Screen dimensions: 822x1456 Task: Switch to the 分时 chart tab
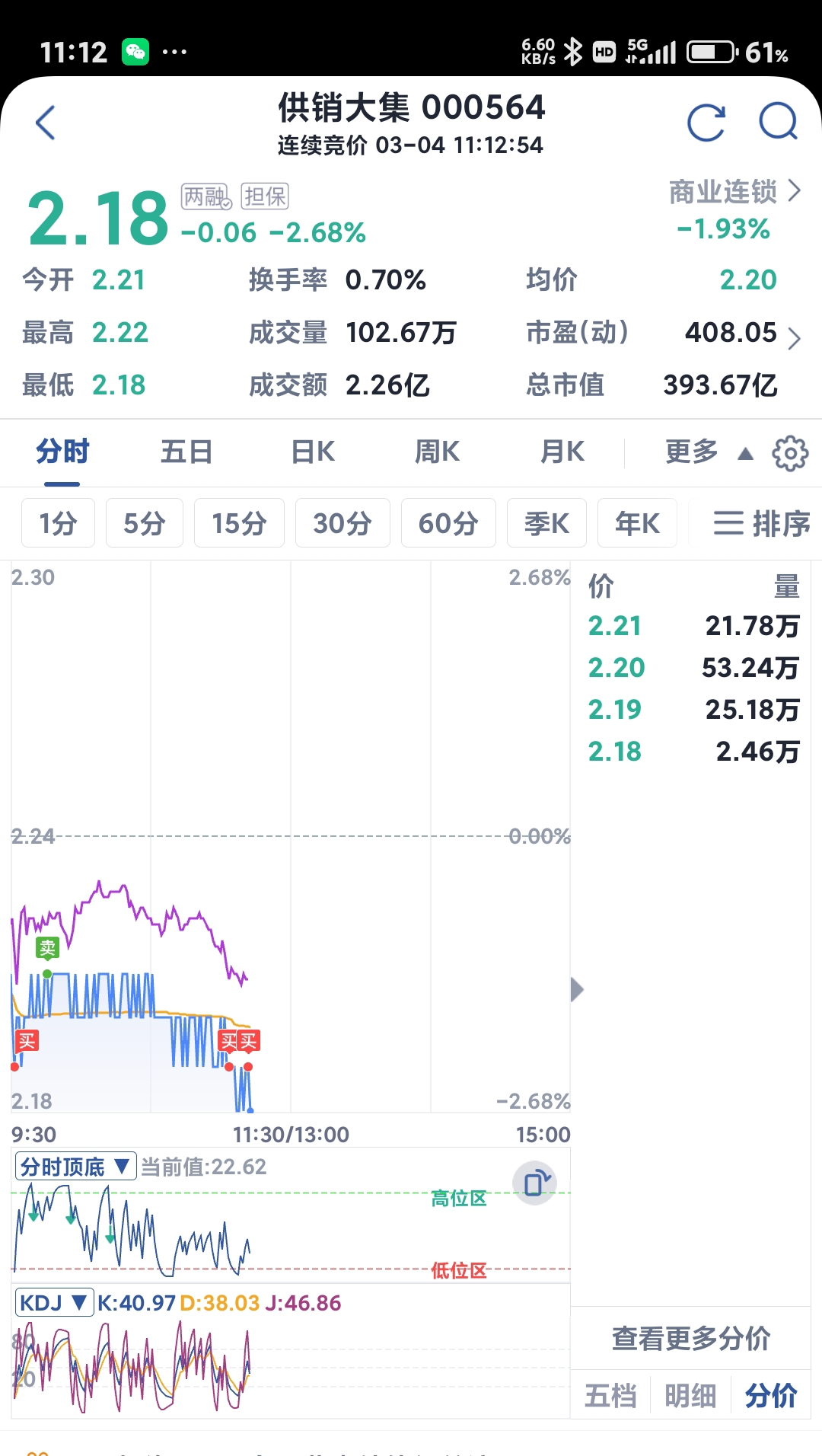click(62, 452)
